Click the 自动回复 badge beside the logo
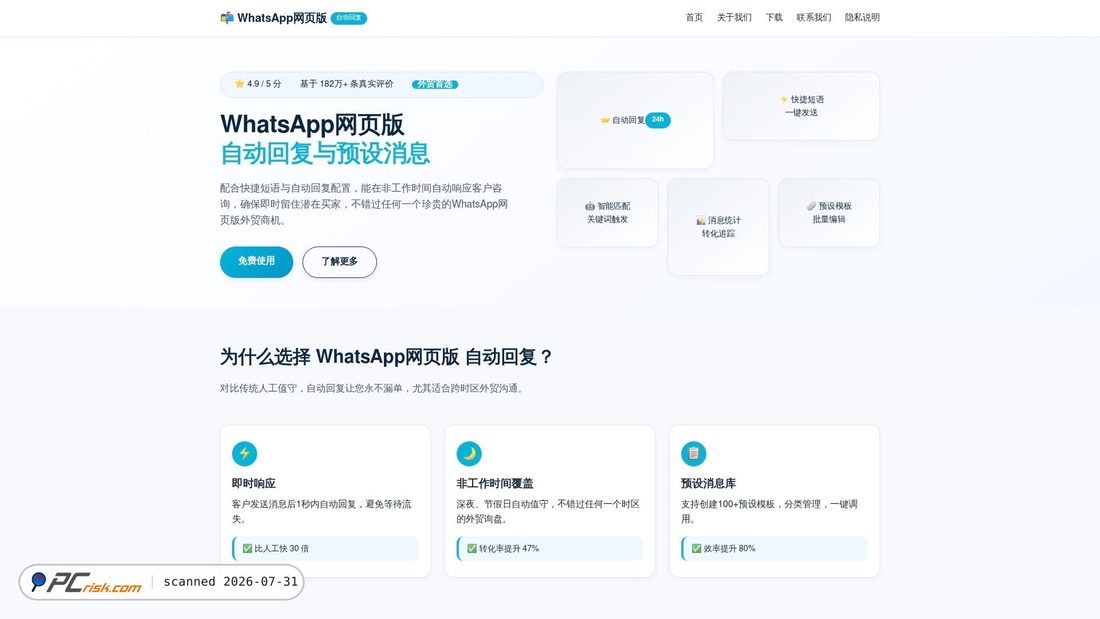Viewport: 1100px width, 619px height. [349, 18]
